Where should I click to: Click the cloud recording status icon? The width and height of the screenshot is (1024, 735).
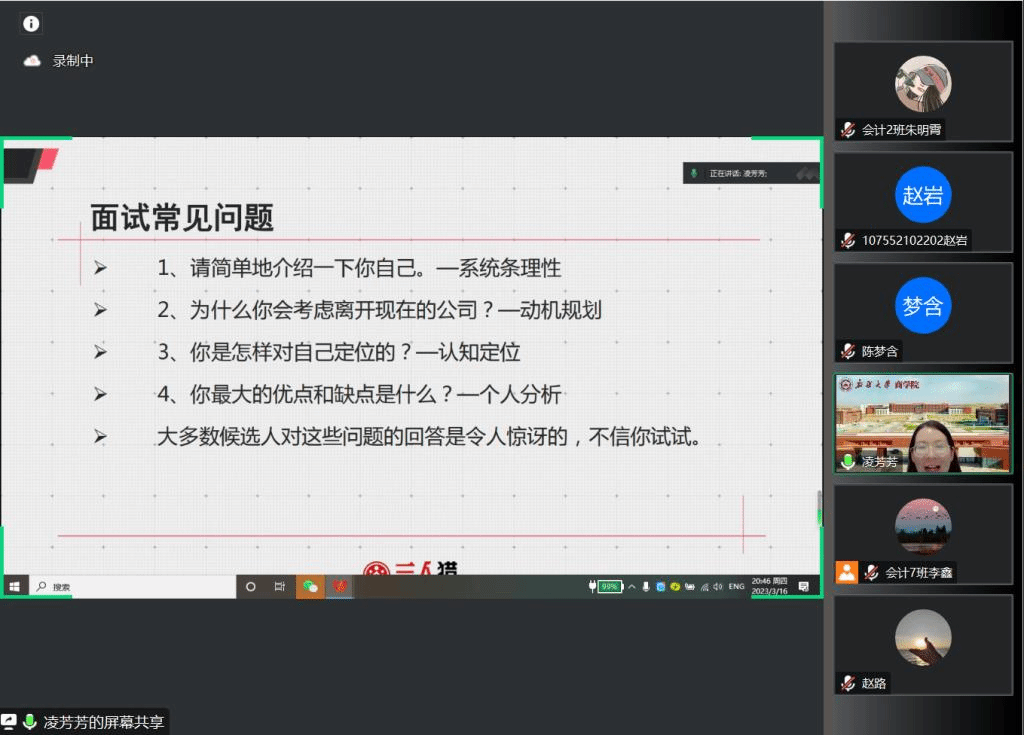point(32,61)
